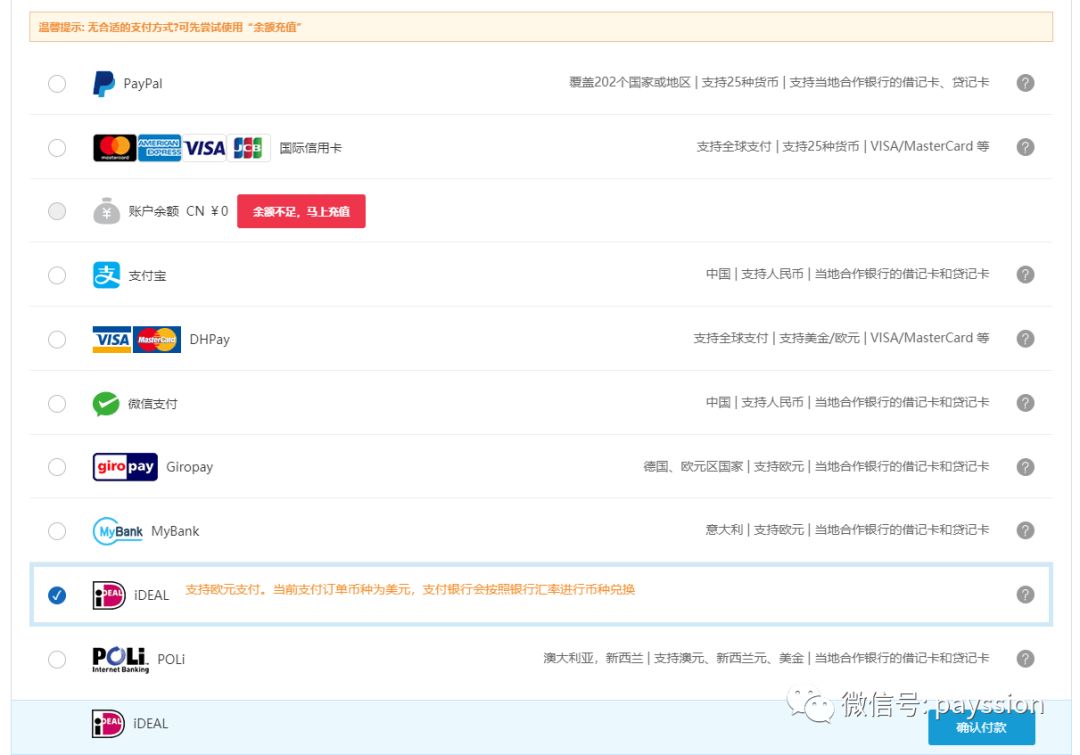The image size is (1080, 755).
Task: Pick the Giropay radio button
Action: tap(57, 467)
